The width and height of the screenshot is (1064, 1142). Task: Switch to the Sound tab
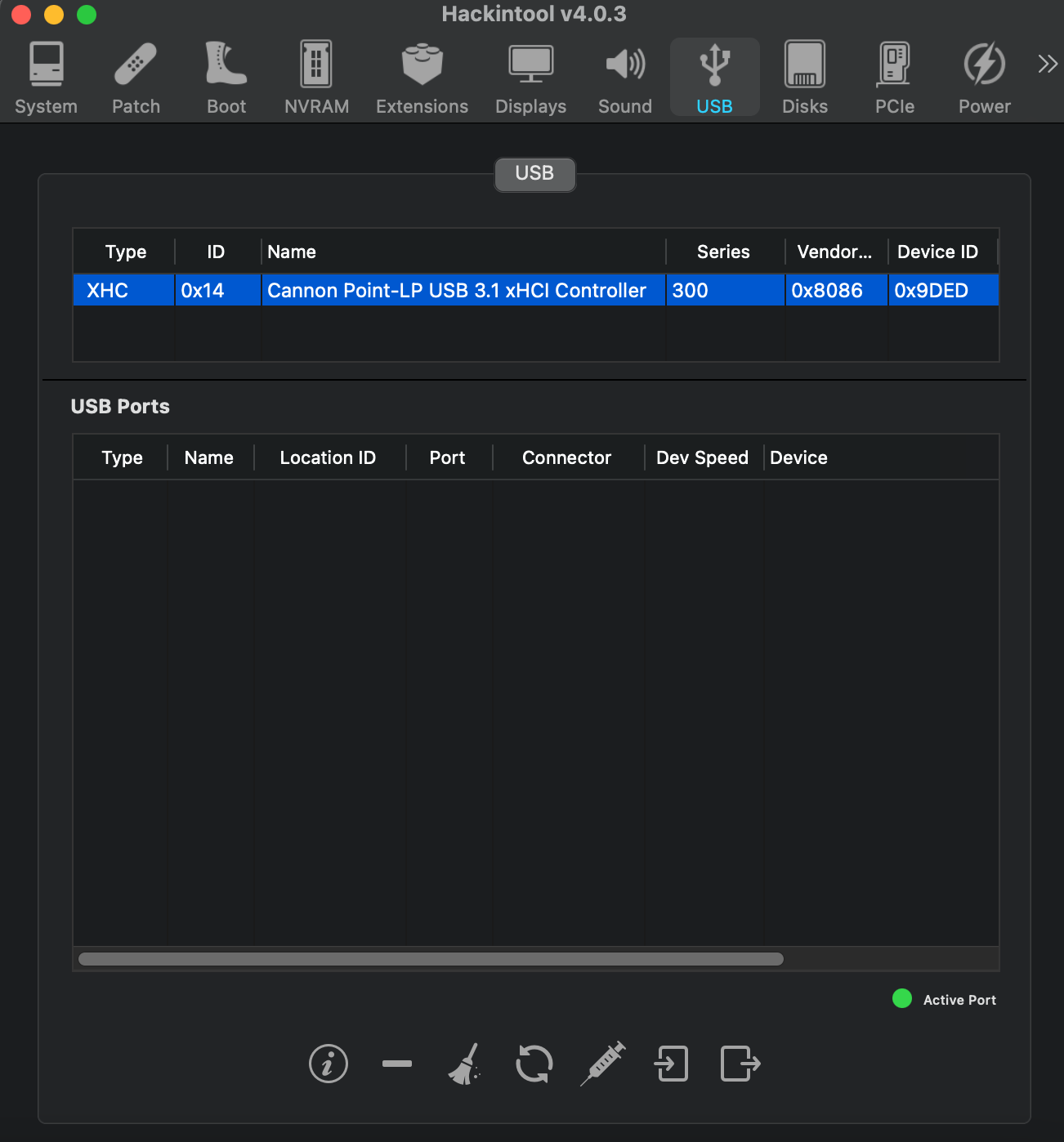point(624,76)
